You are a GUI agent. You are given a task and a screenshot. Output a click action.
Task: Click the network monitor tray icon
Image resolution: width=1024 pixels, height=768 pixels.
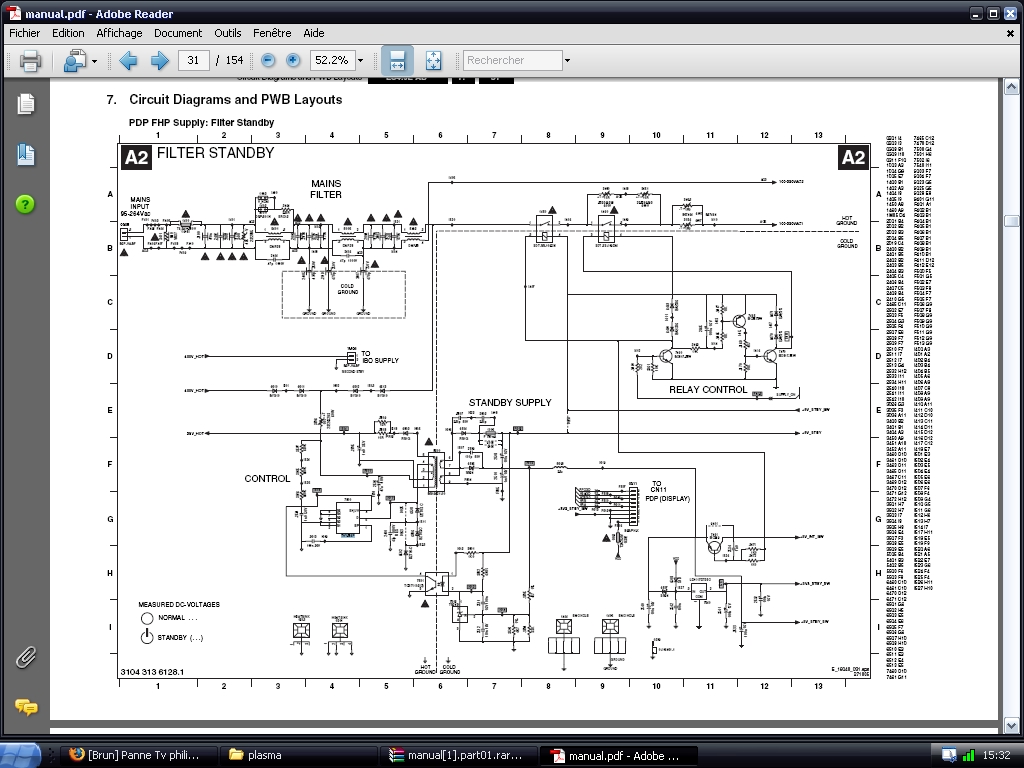point(949,756)
